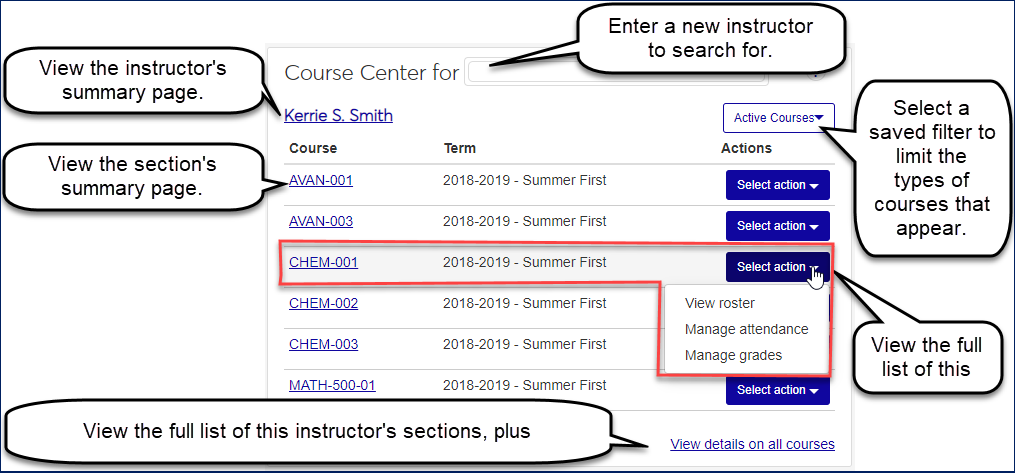
Task: Click the Term column header
Action: [460, 149]
